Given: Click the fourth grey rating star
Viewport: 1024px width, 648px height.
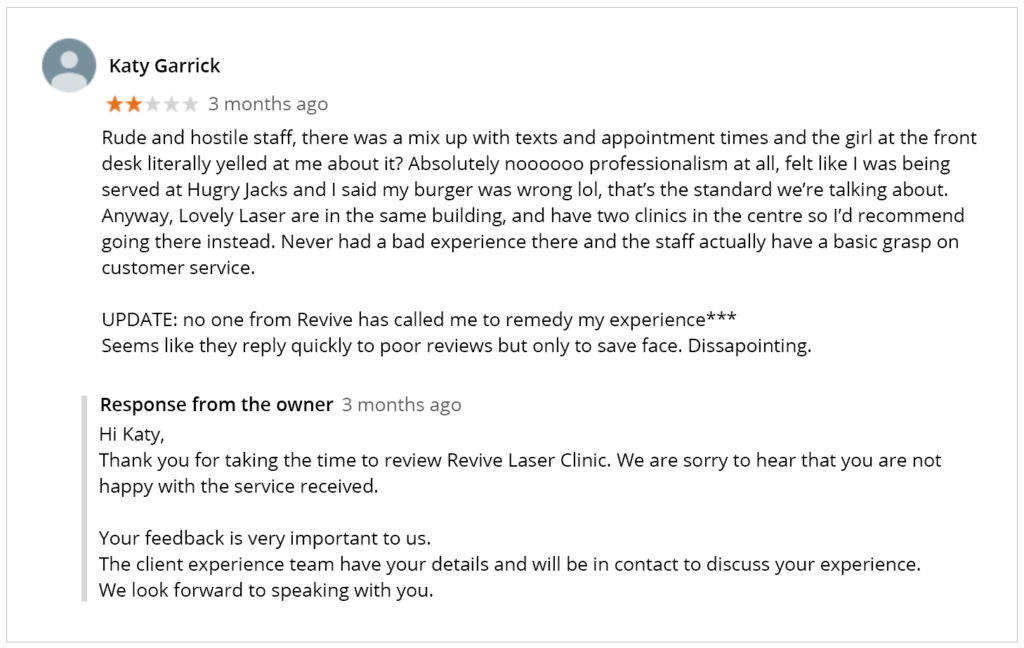Looking at the screenshot, I should [x=172, y=104].
